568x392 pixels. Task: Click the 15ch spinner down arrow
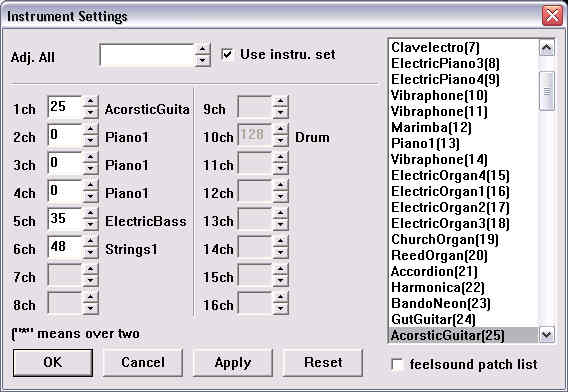pyautogui.click(x=281, y=280)
